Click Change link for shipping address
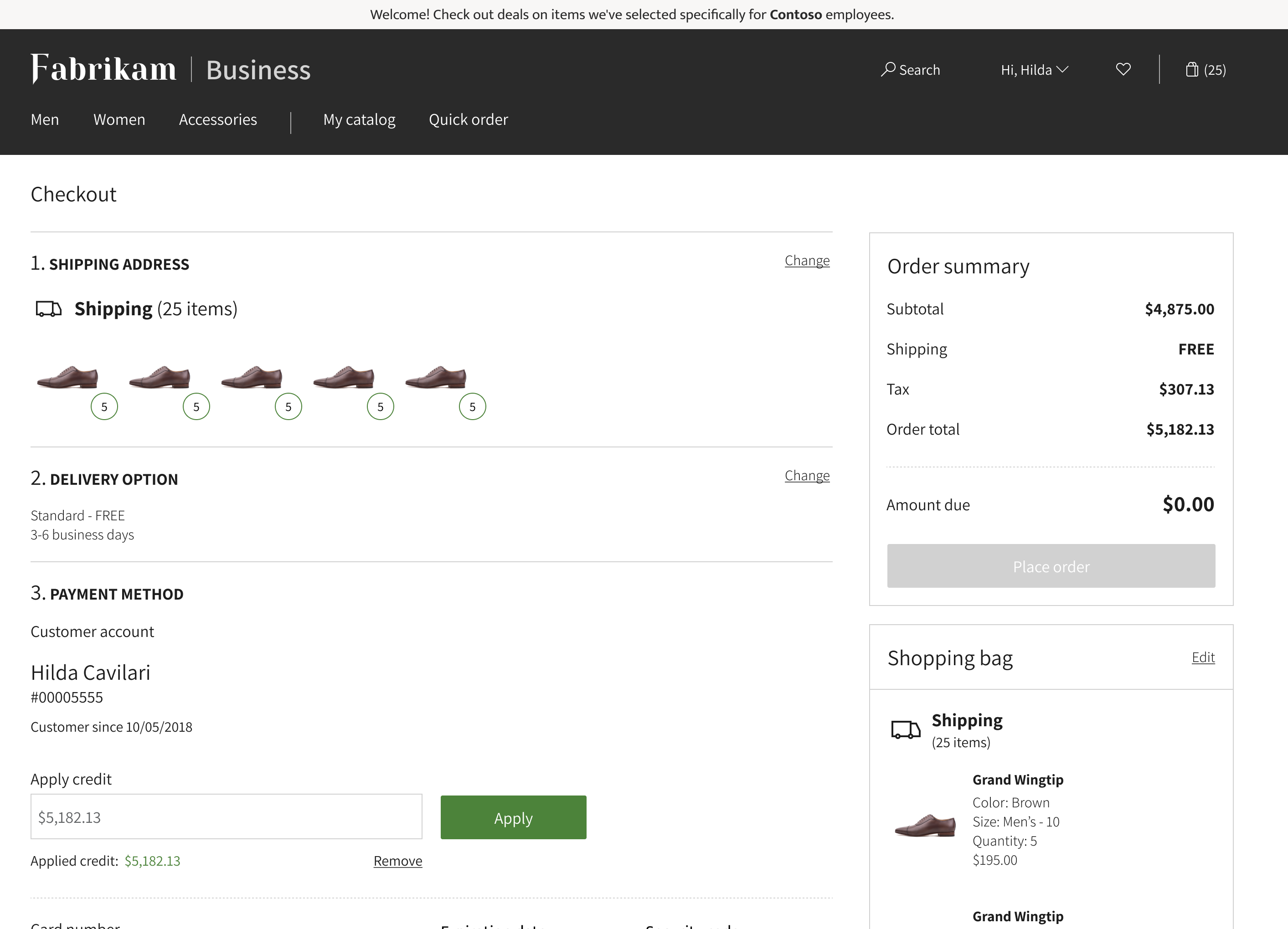The image size is (1288, 929). click(x=807, y=260)
